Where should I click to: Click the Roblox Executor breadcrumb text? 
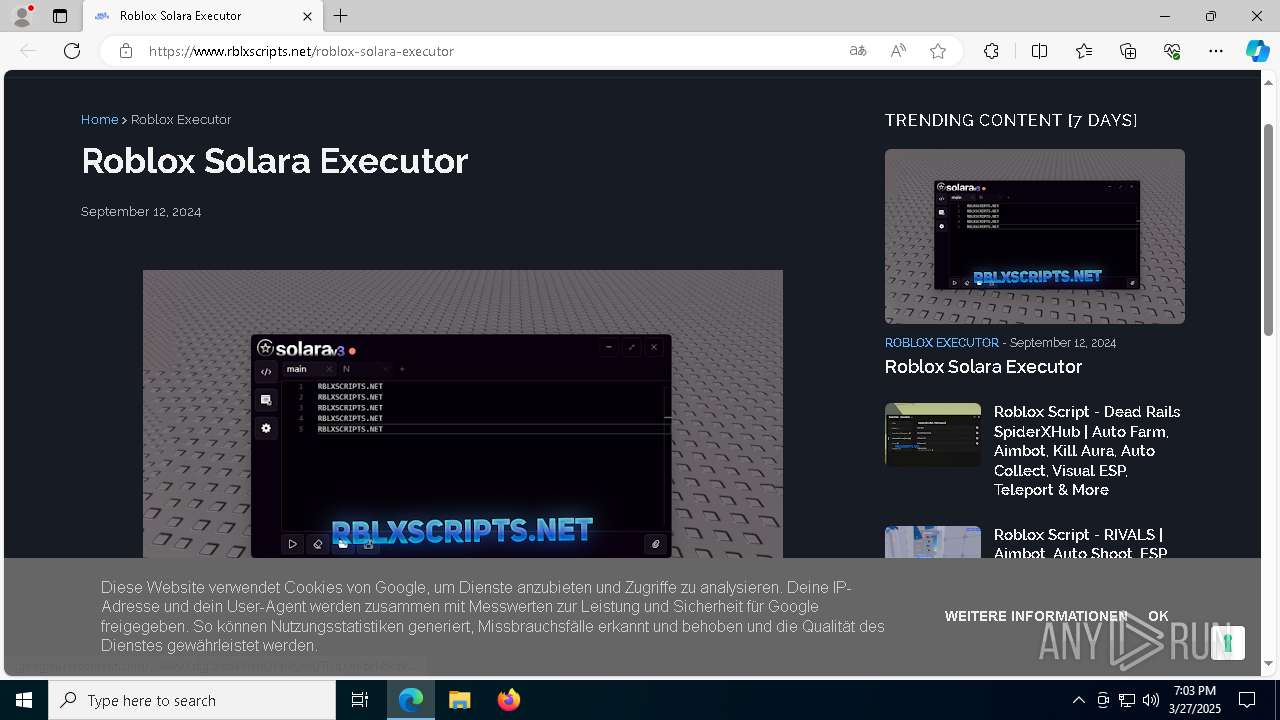(181, 119)
